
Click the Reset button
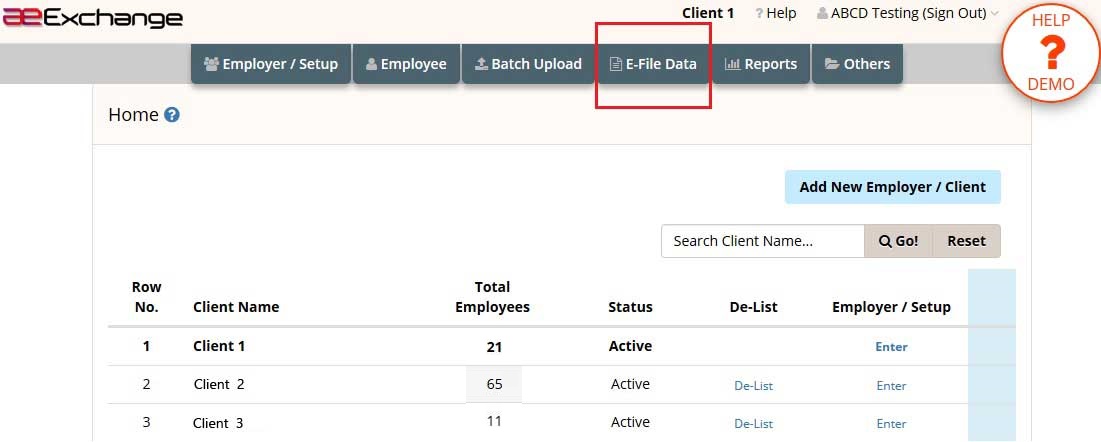click(x=966, y=241)
